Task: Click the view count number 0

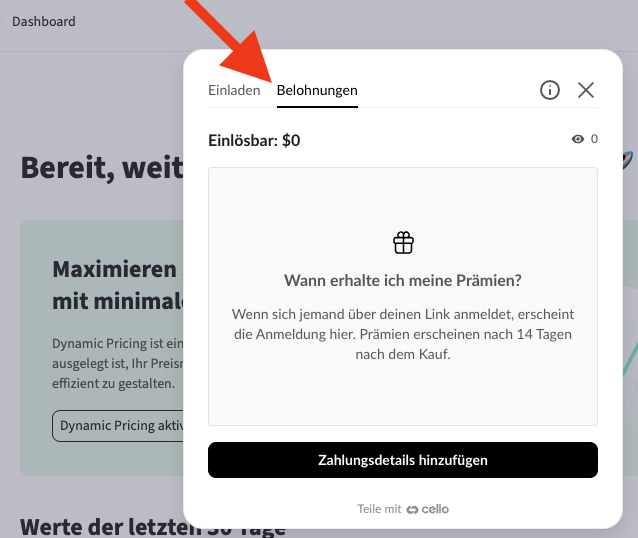Action: coord(594,140)
